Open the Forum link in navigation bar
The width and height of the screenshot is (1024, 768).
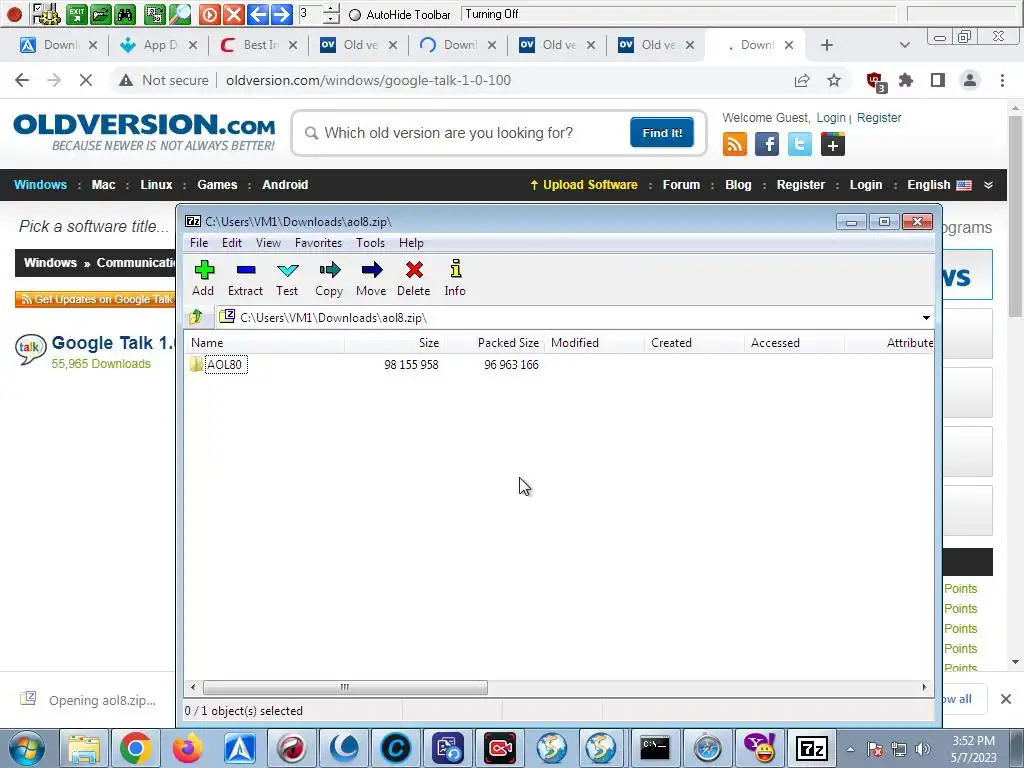click(x=681, y=185)
